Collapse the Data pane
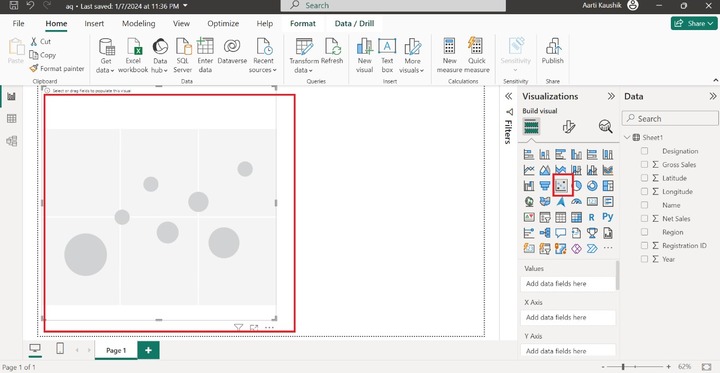This screenshot has width=720, height=373. pos(713,96)
